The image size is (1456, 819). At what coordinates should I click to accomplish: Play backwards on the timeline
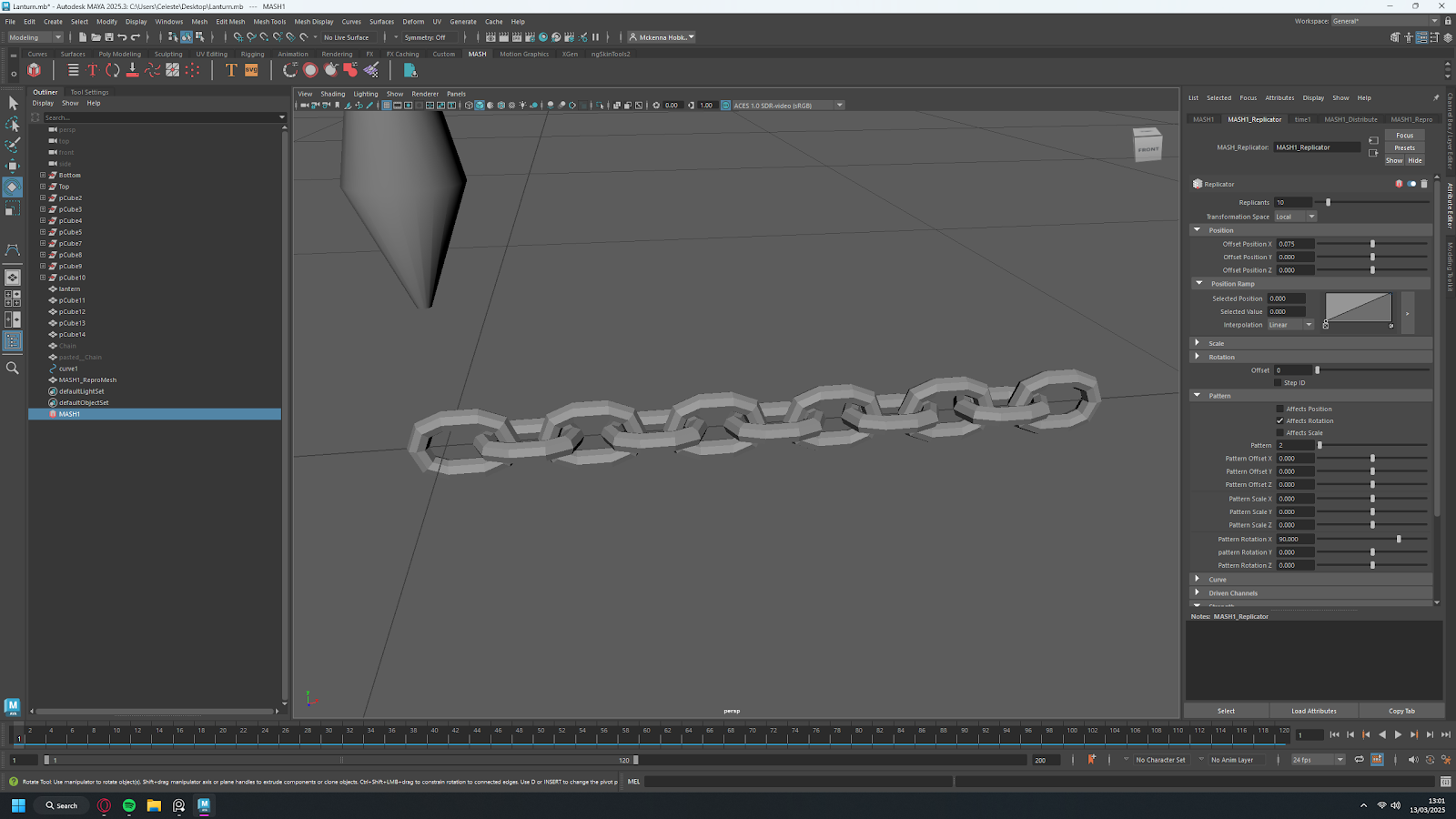(1382, 734)
